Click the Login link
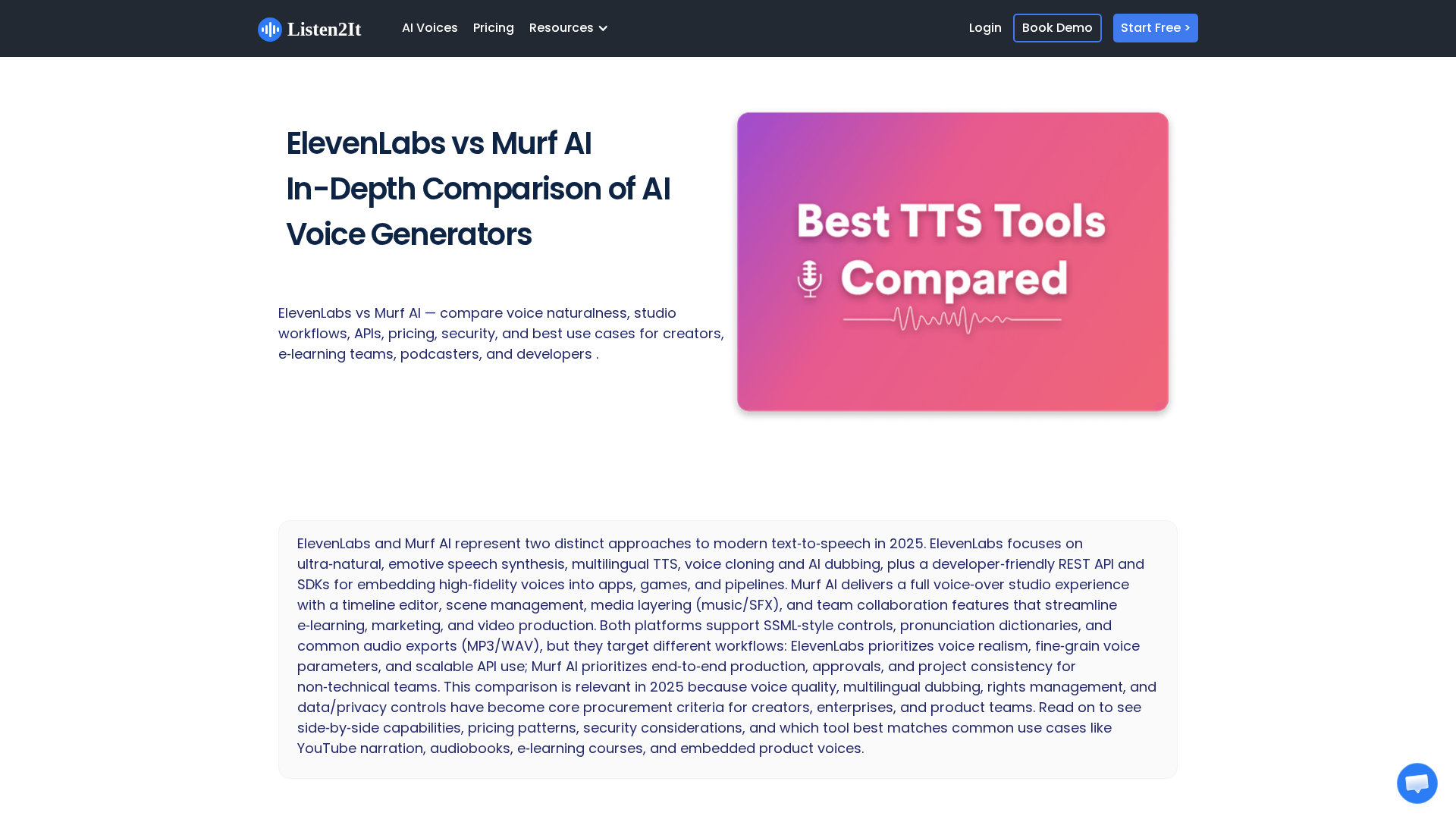1456x819 pixels. [x=984, y=28]
